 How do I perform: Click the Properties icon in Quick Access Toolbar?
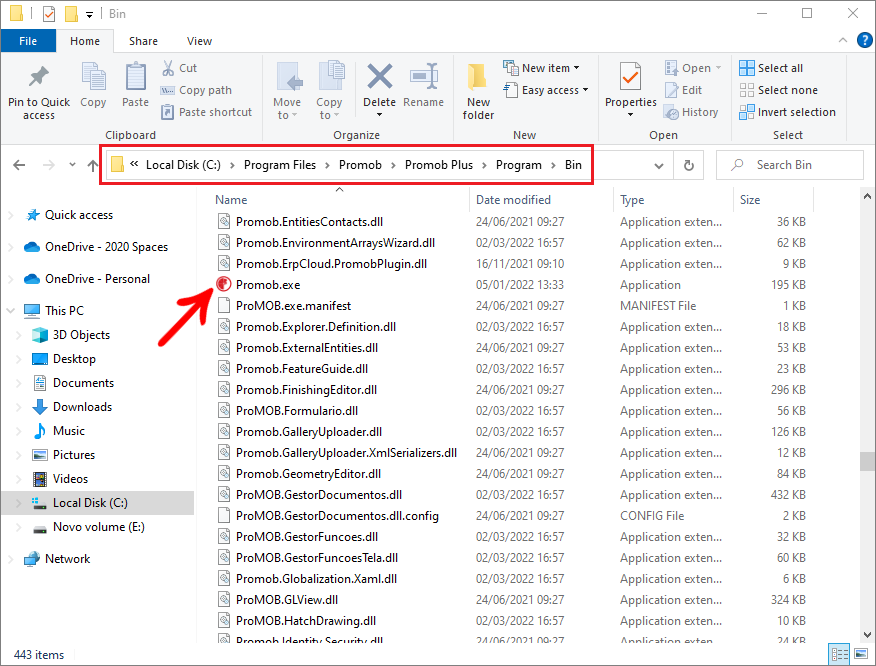pos(49,13)
